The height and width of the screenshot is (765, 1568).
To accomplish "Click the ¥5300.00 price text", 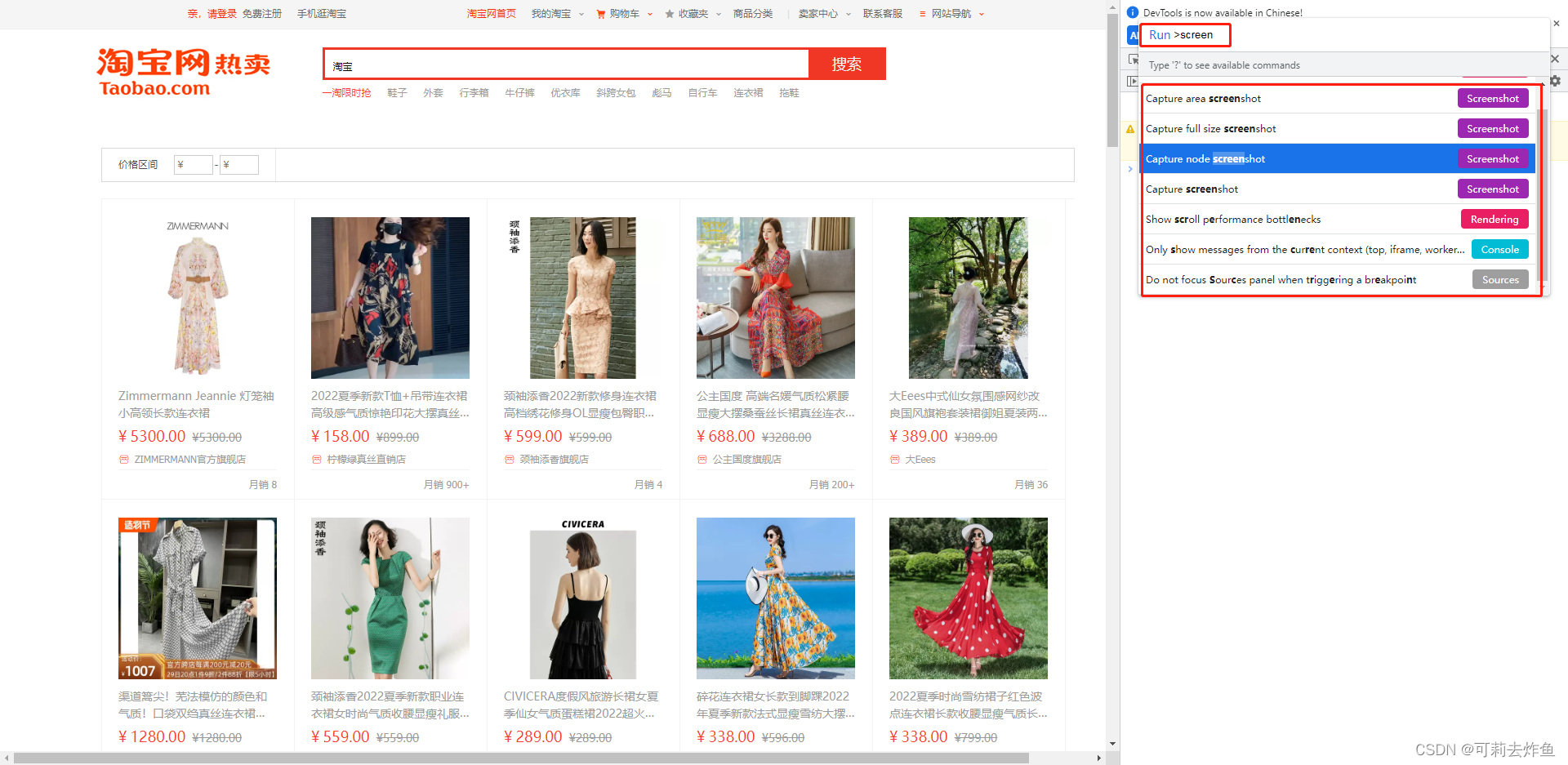I will pyautogui.click(x=152, y=437).
